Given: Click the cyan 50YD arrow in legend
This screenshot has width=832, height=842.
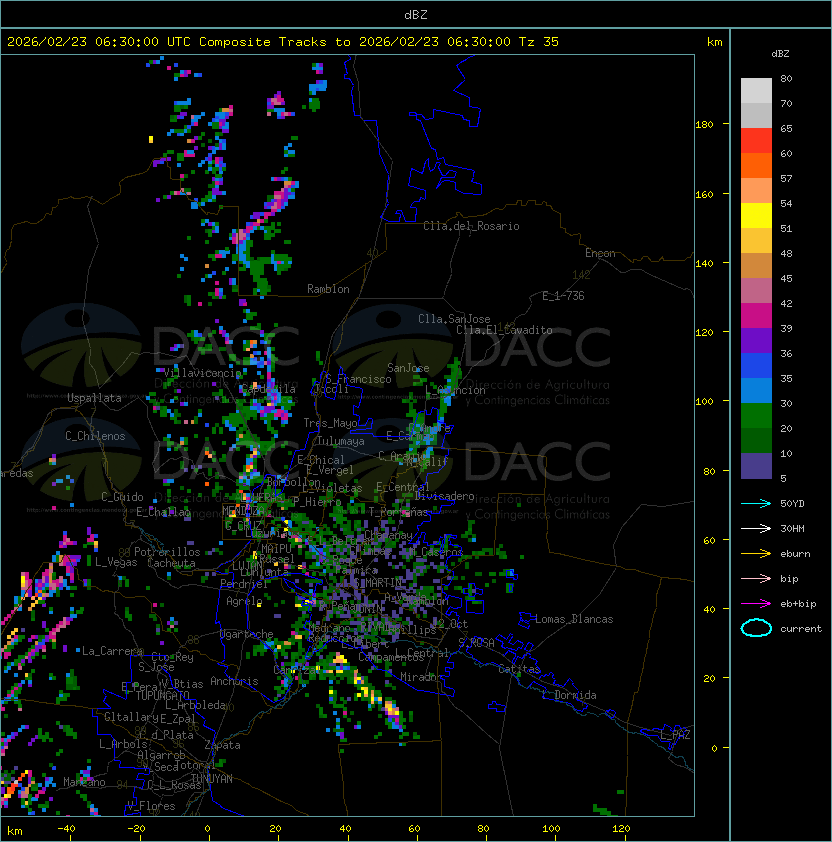Looking at the screenshot, I should [x=756, y=503].
